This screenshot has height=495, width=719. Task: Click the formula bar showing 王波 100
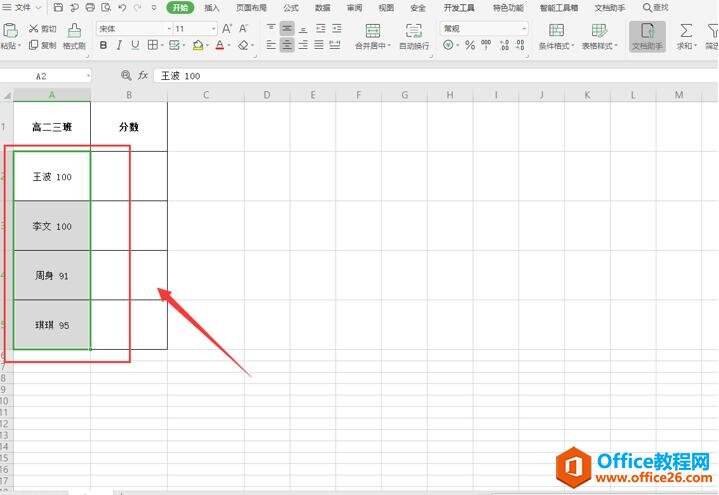pyautogui.click(x=435, y=76)
